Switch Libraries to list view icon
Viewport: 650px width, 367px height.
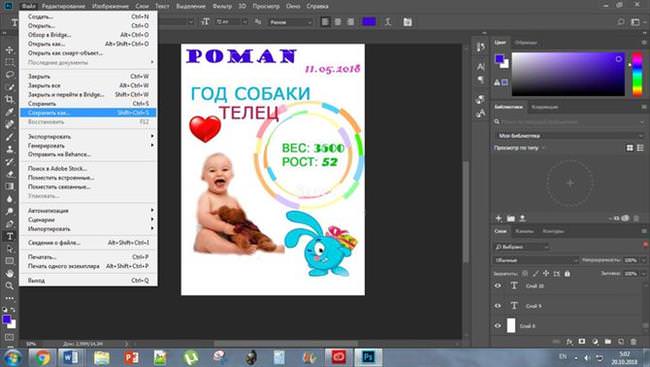click(x=640, y=148)
